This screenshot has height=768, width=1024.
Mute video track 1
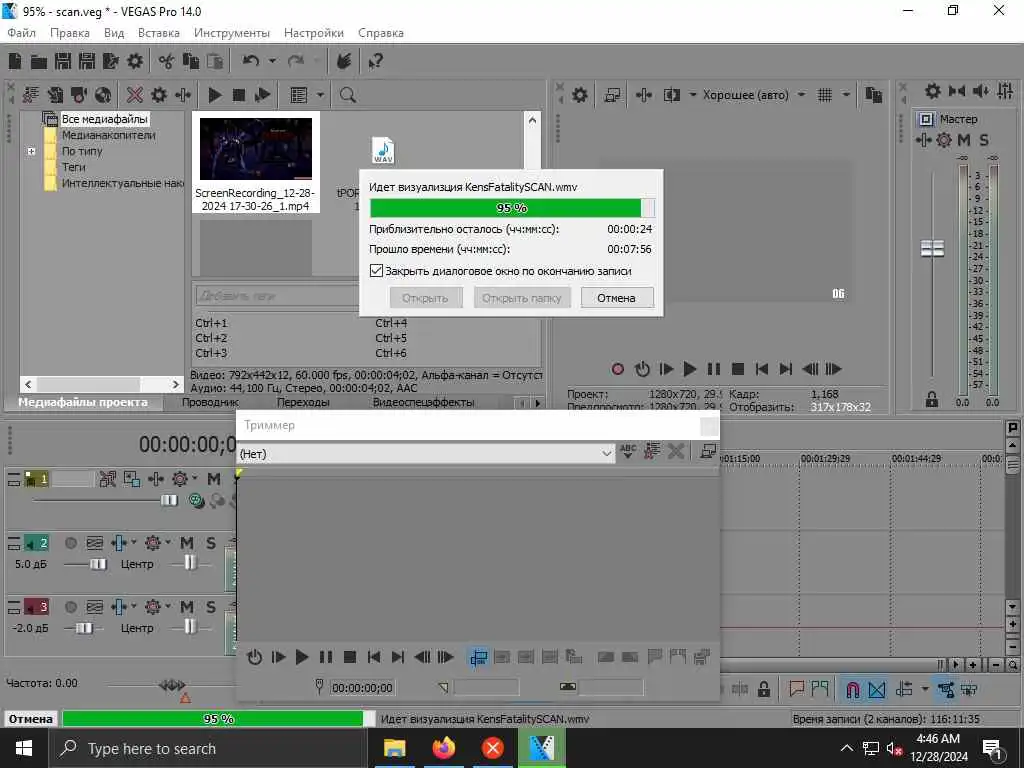[214, 479]
